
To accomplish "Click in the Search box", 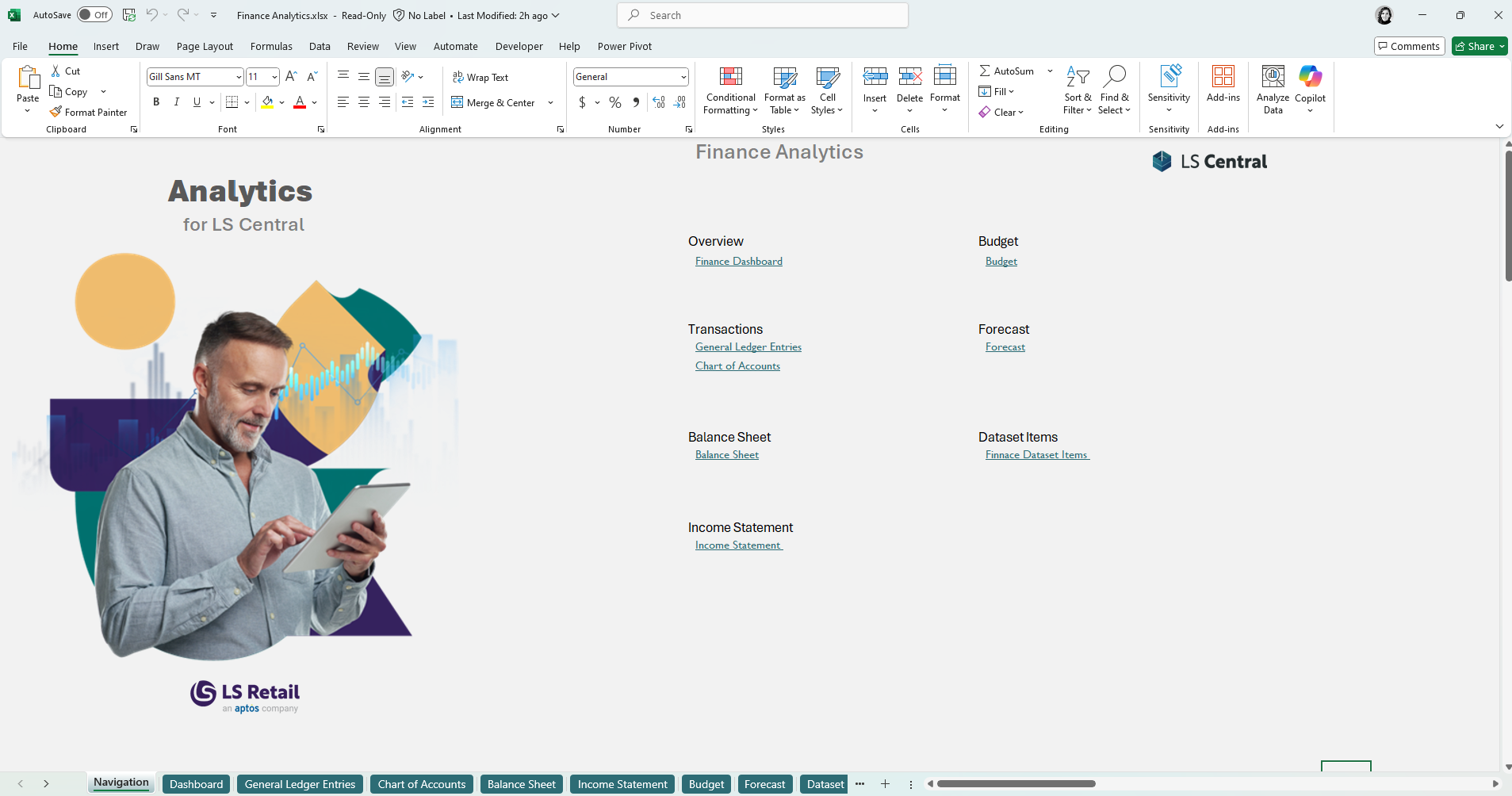I will pos(763,15).
